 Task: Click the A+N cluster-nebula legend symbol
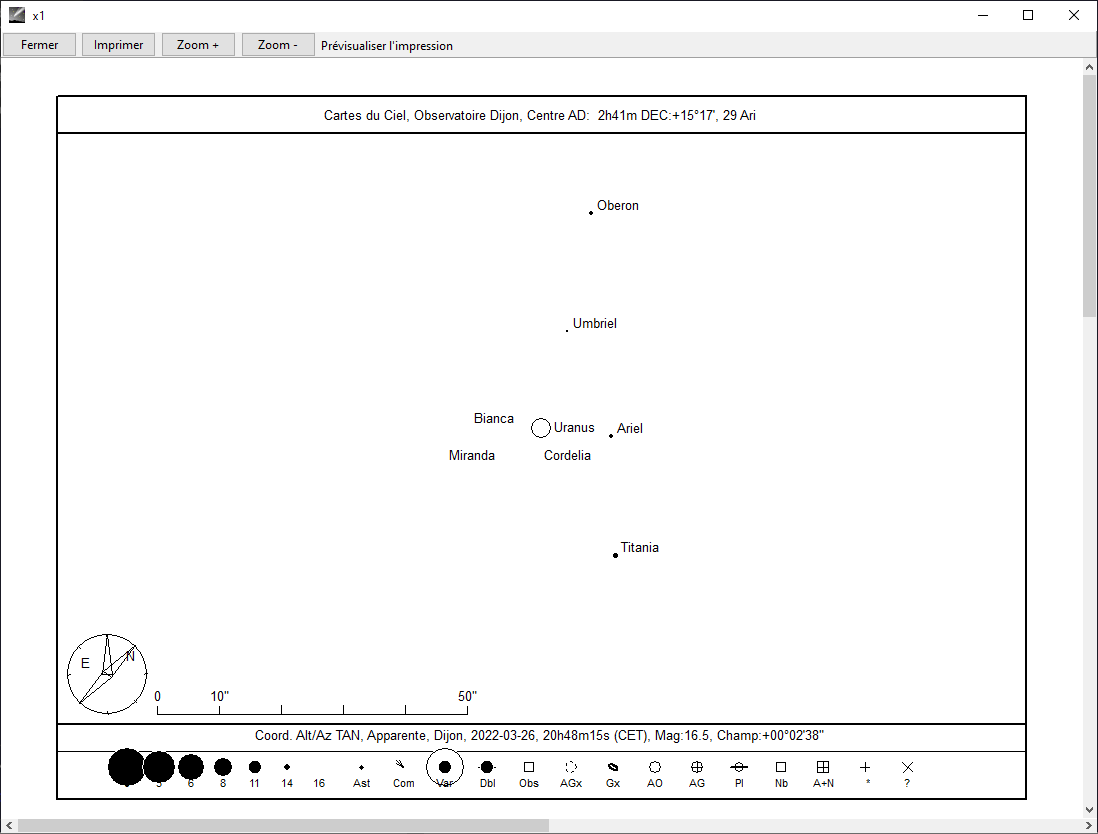pyautogui.click(x=823, y=767)
